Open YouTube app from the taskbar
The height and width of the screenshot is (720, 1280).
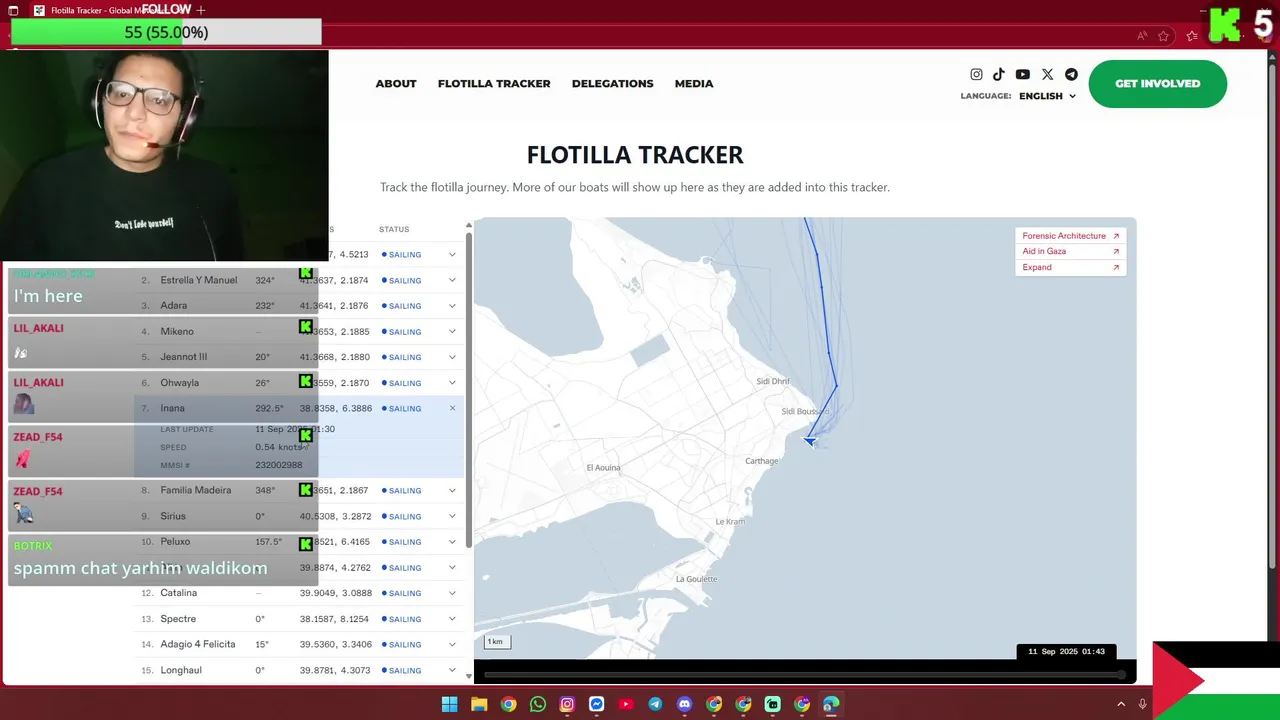pos(626,704)
